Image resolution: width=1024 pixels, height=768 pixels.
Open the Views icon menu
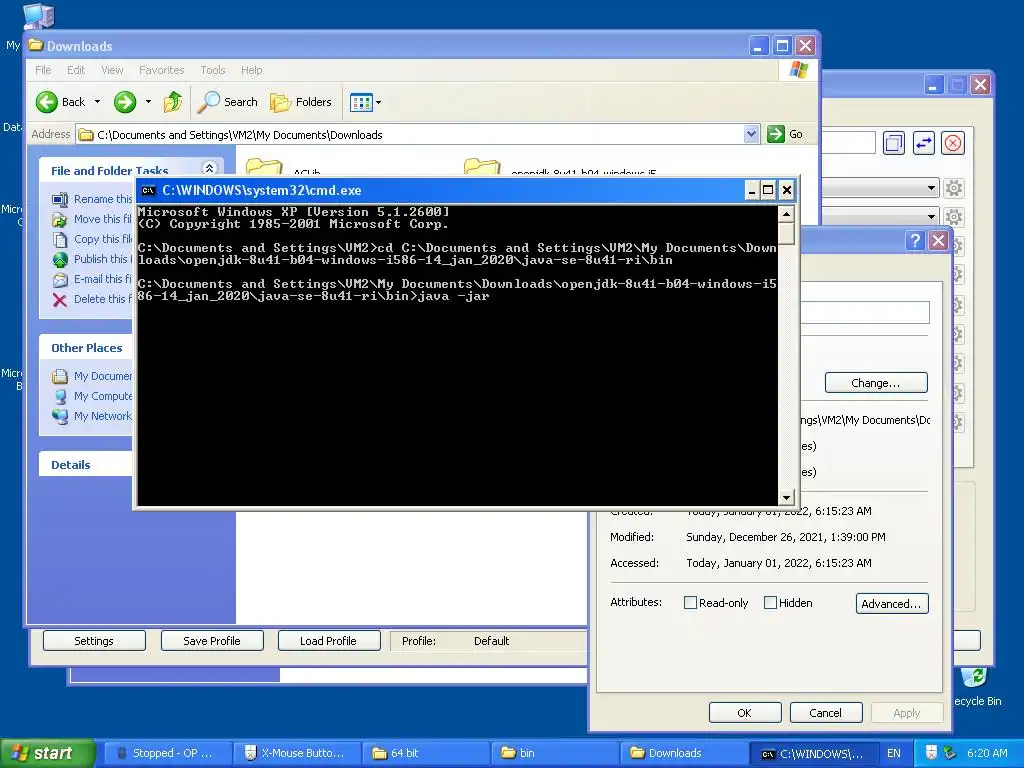pyautogui.click(x=365, y=102)
